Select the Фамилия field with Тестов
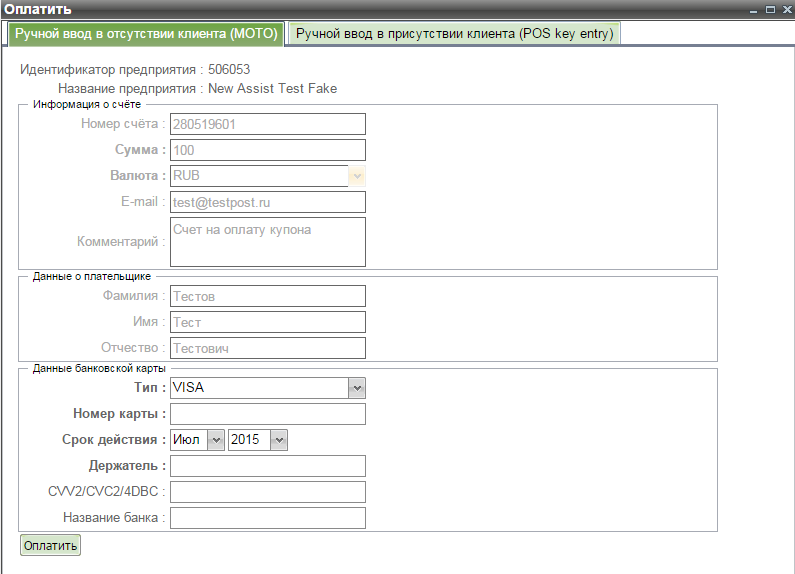Image resolution: width=795 pixels, height=574 pixels. (x=268, y=296)
